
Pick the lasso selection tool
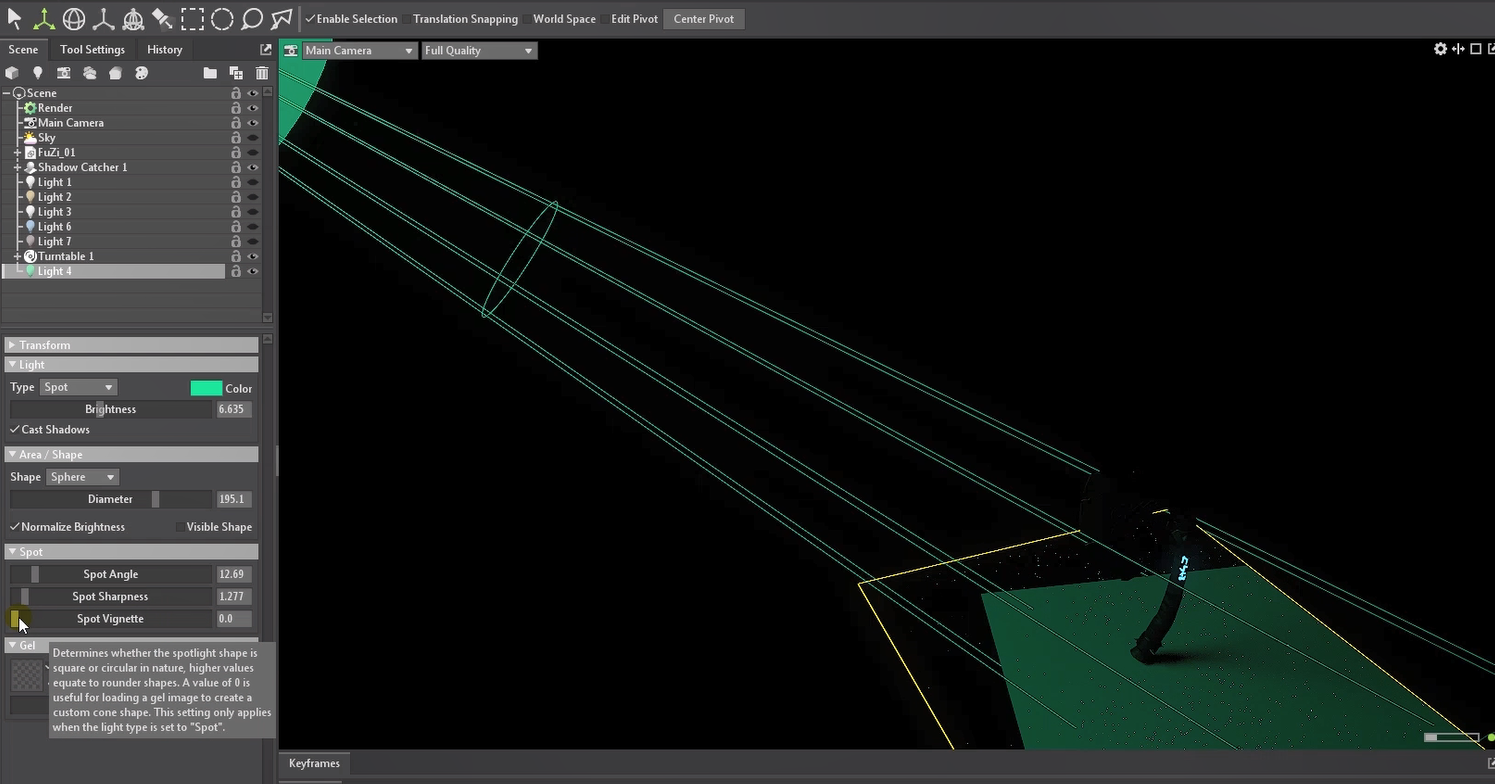point(252,18)
